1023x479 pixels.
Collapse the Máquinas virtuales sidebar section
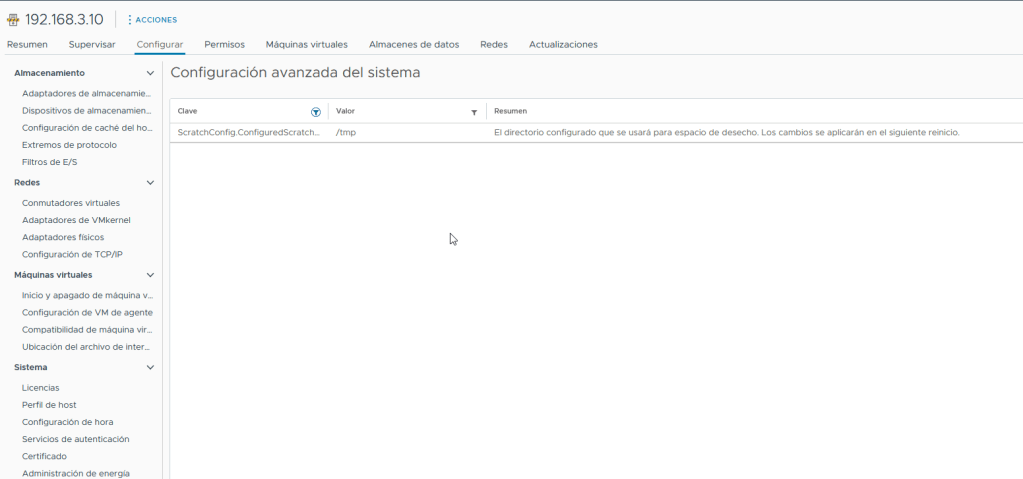(x=150, y=275)
